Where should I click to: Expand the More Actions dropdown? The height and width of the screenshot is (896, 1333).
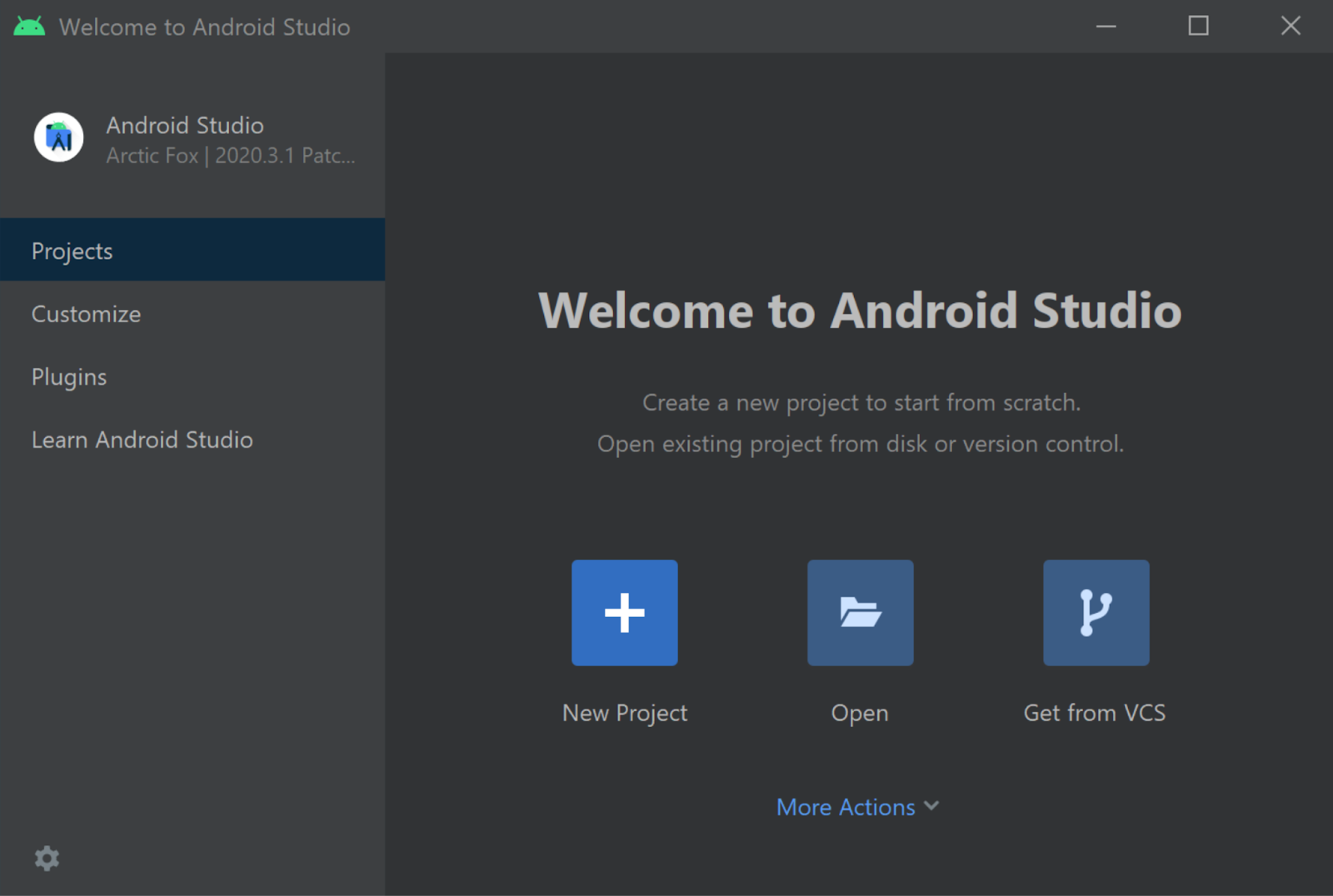coord(858,807)
